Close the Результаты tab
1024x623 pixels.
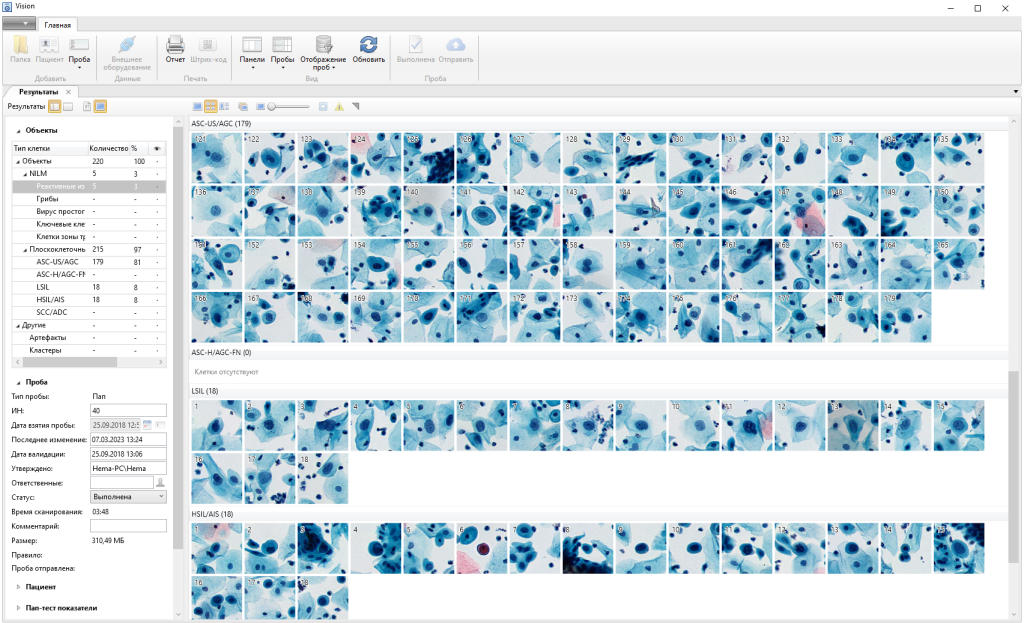tap(68, 92)
